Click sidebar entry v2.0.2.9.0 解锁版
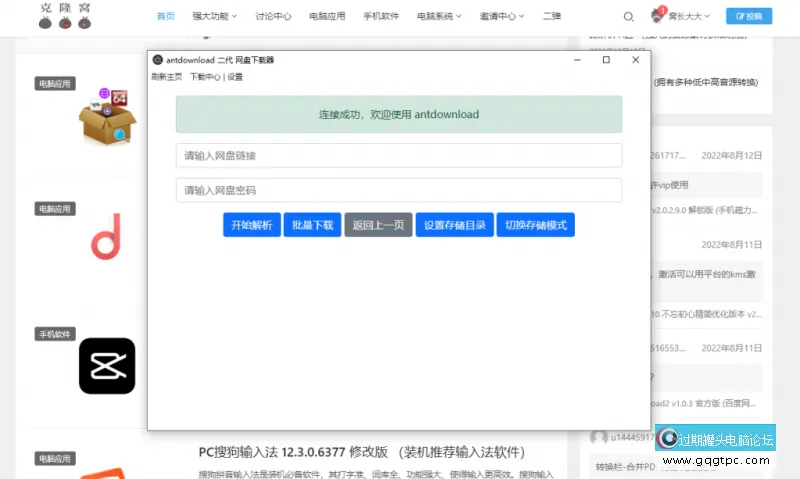The height and width of the screenshot is (479, 800). click(705, 210)
